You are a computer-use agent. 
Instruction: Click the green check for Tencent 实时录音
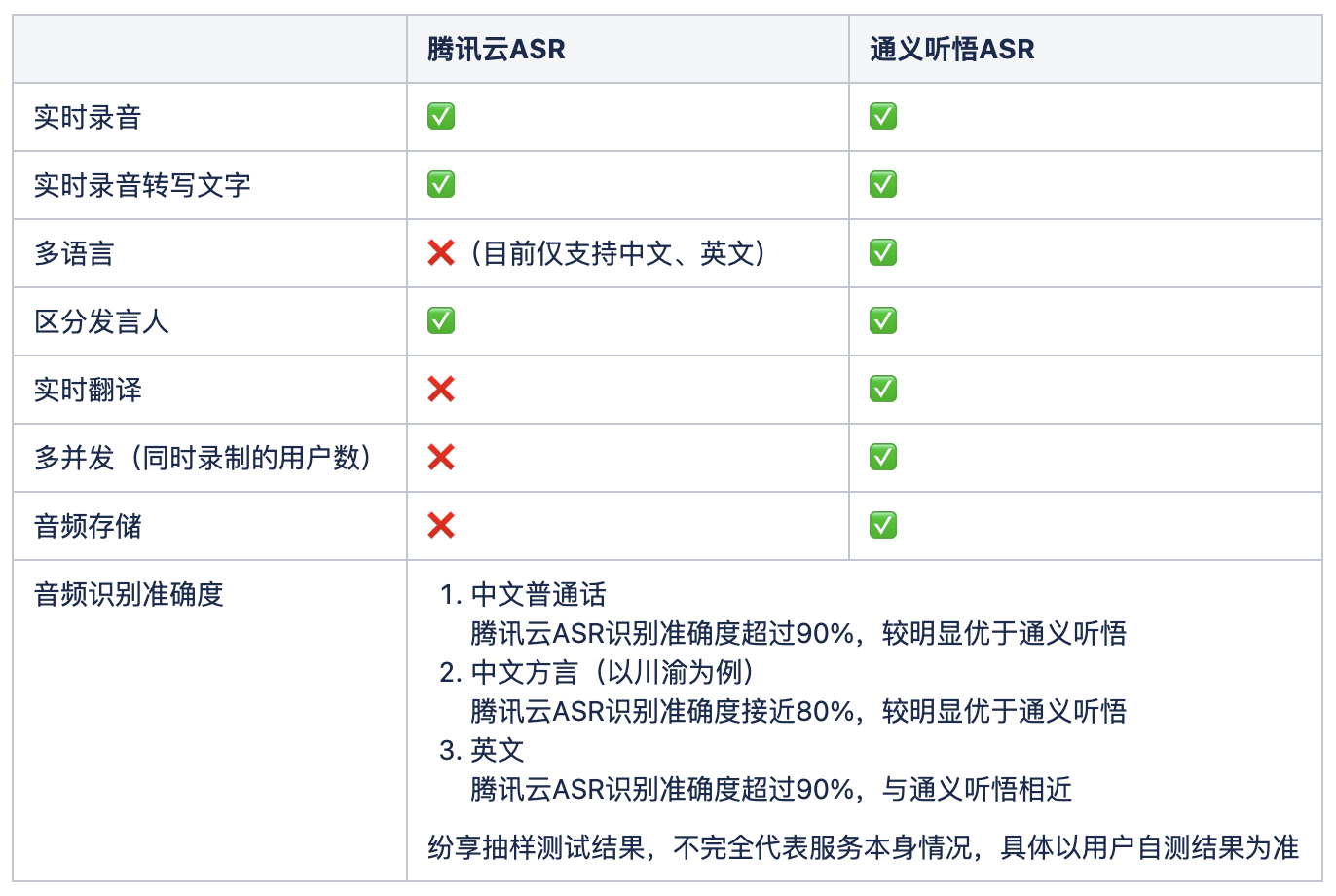[441, 117]
